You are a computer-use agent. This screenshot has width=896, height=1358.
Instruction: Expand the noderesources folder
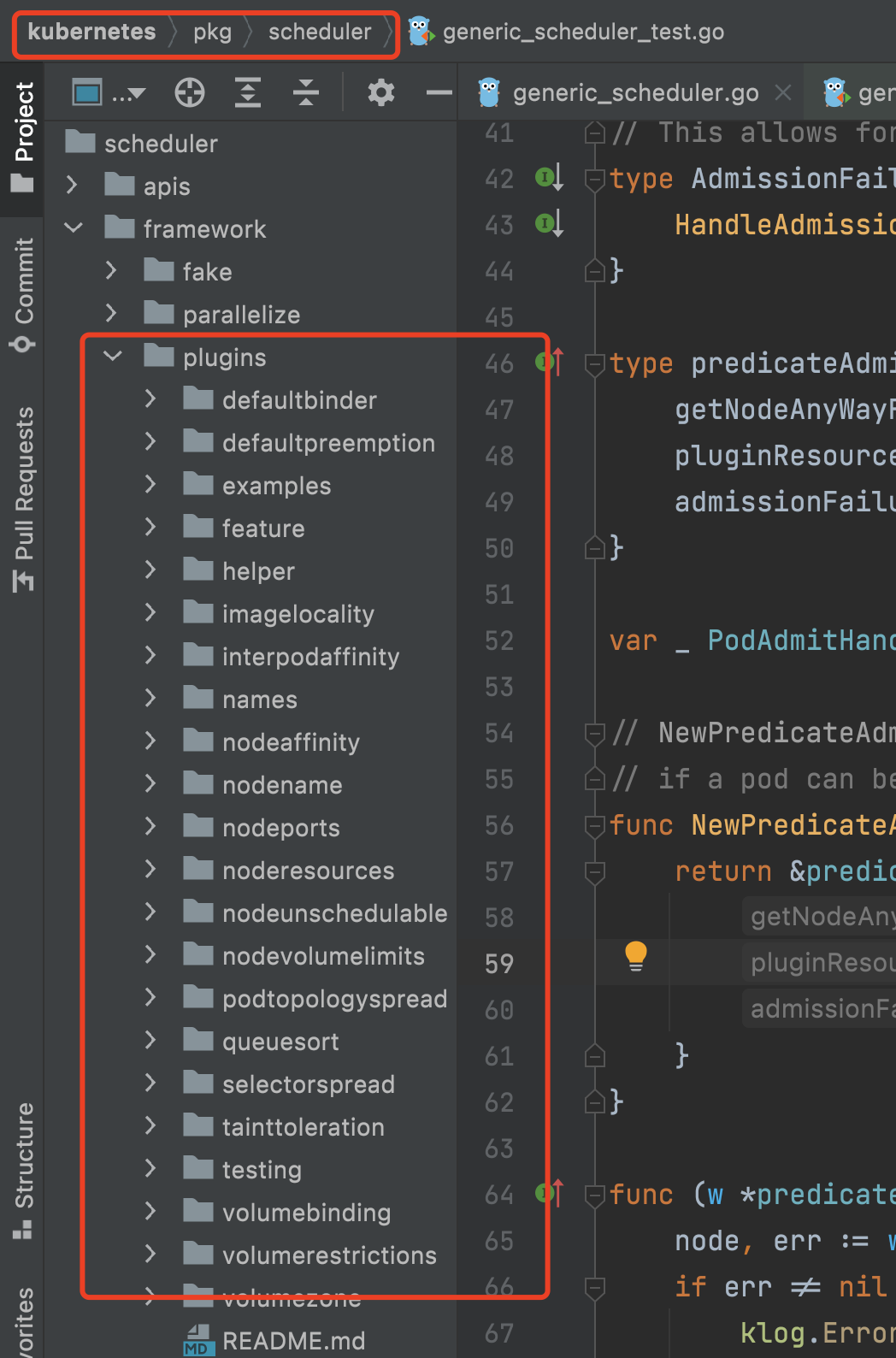coord(150,870)
